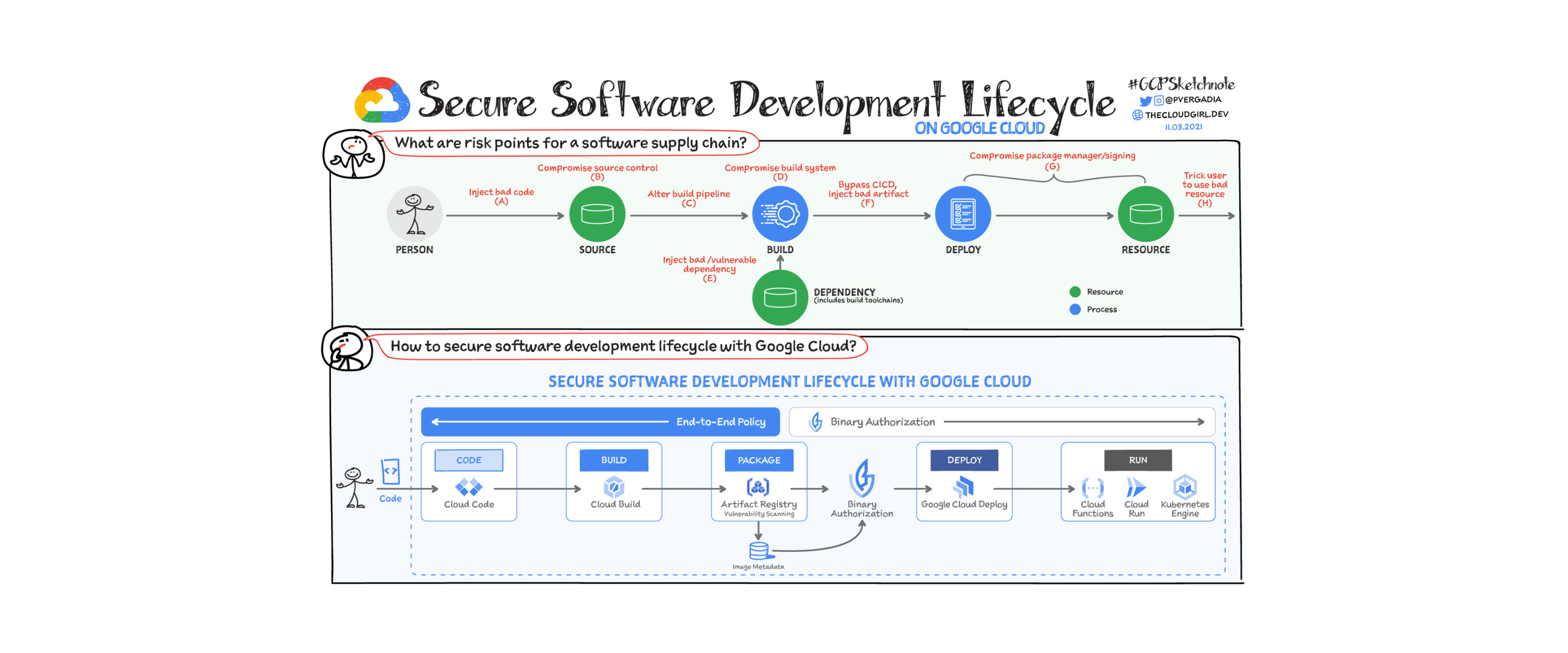
Task: Click the 'How to secure' question speech bubble
Action: [x=624, y=346]
